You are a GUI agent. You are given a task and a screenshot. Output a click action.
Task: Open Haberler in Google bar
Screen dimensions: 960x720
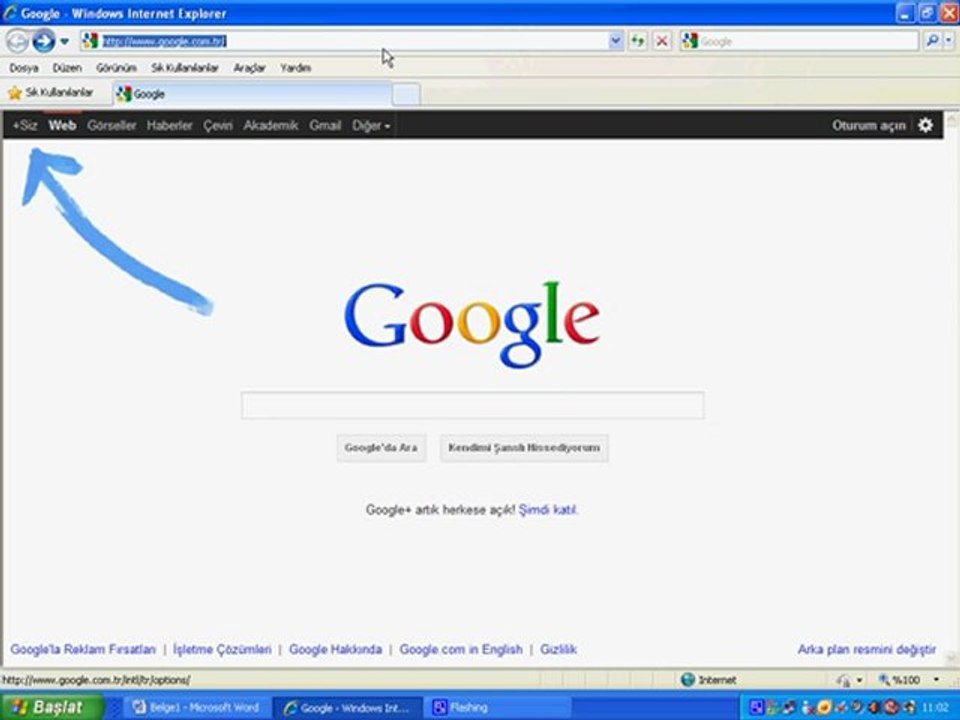pyautogui.click(x=170, y=126)
